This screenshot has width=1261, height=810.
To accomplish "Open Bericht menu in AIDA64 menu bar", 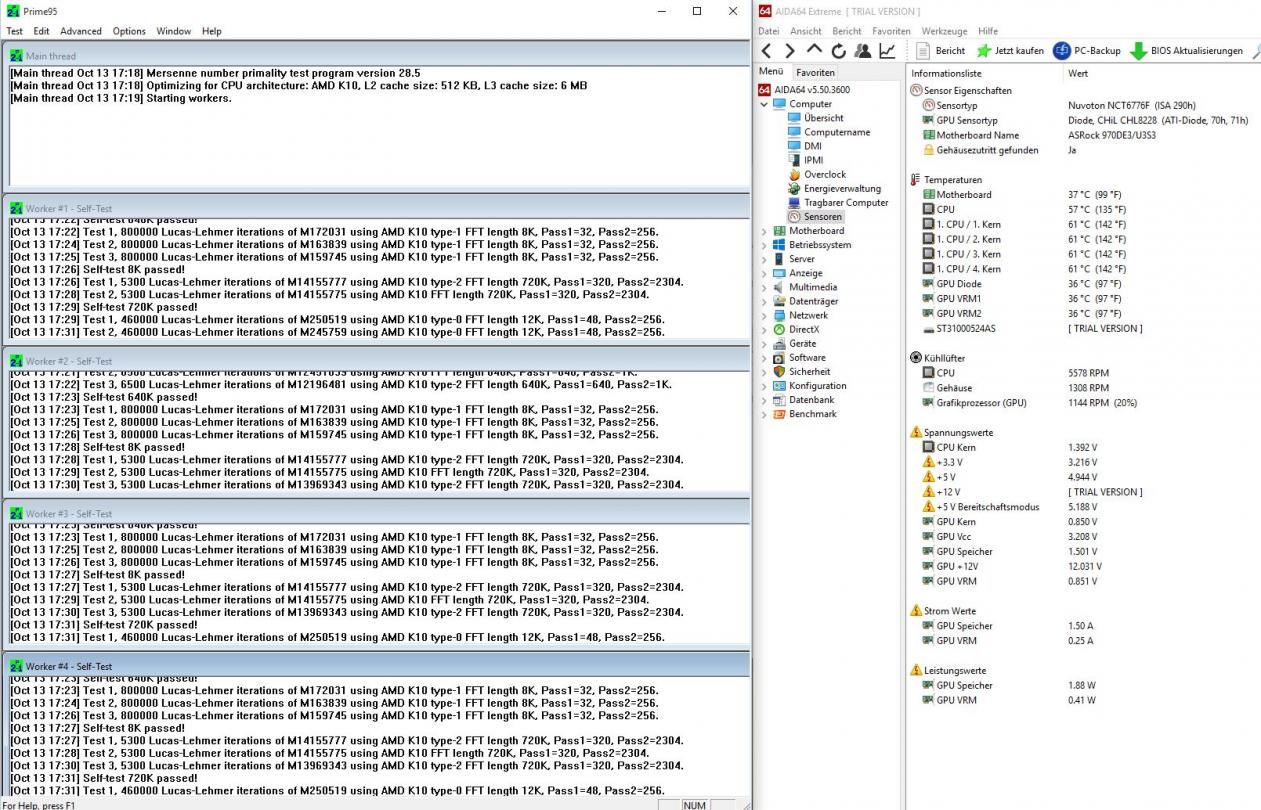I will [x=846, y=31].
